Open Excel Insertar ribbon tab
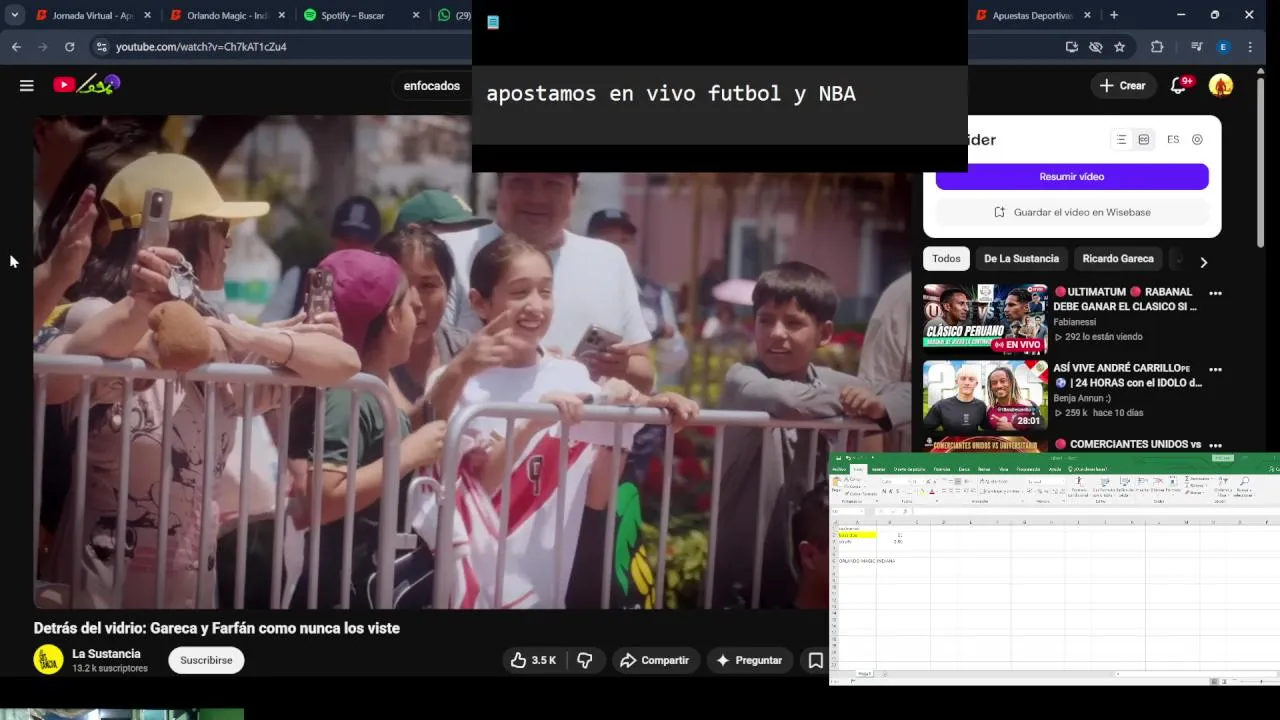The width and height of the screenshot is (1280, 720). (878, 469)
